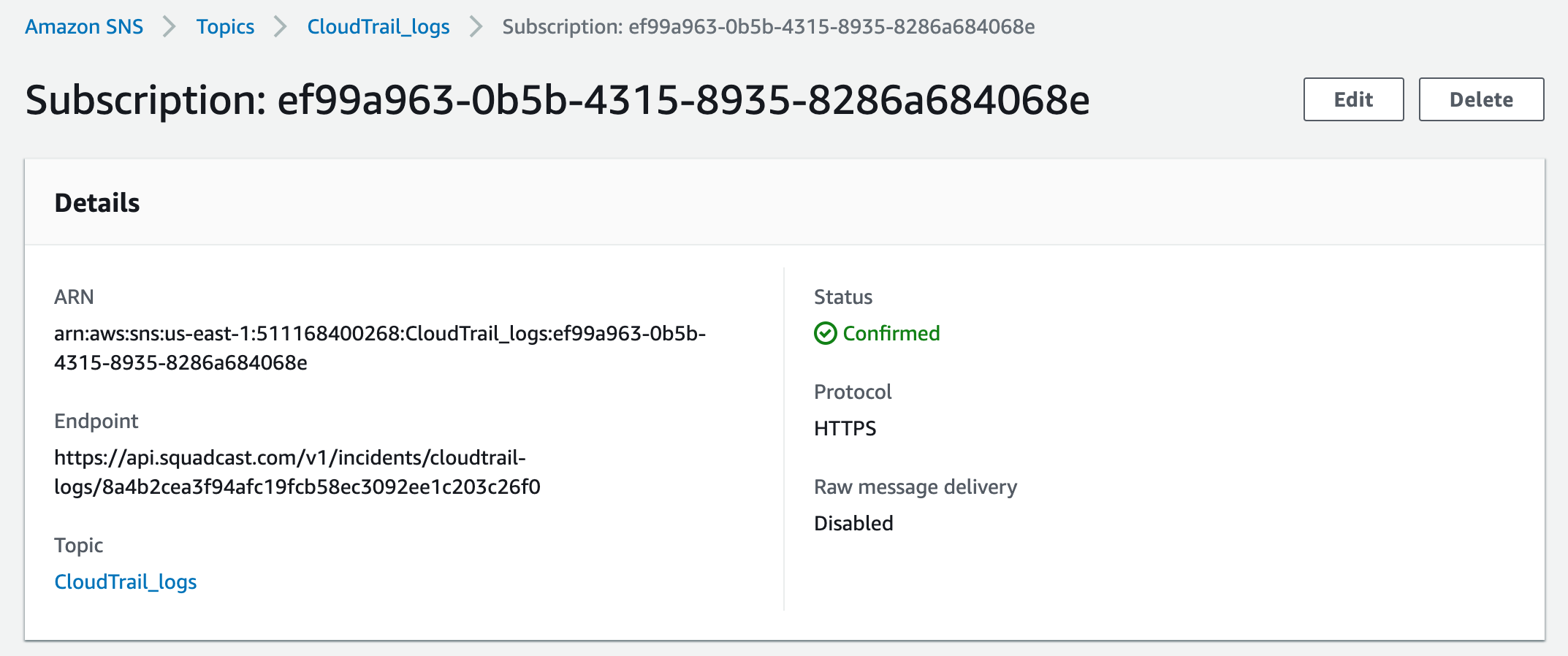Click the Delete button
Image resolution: width=1568 pixels, height=656 pixels.
click(x=1481, y=99)
